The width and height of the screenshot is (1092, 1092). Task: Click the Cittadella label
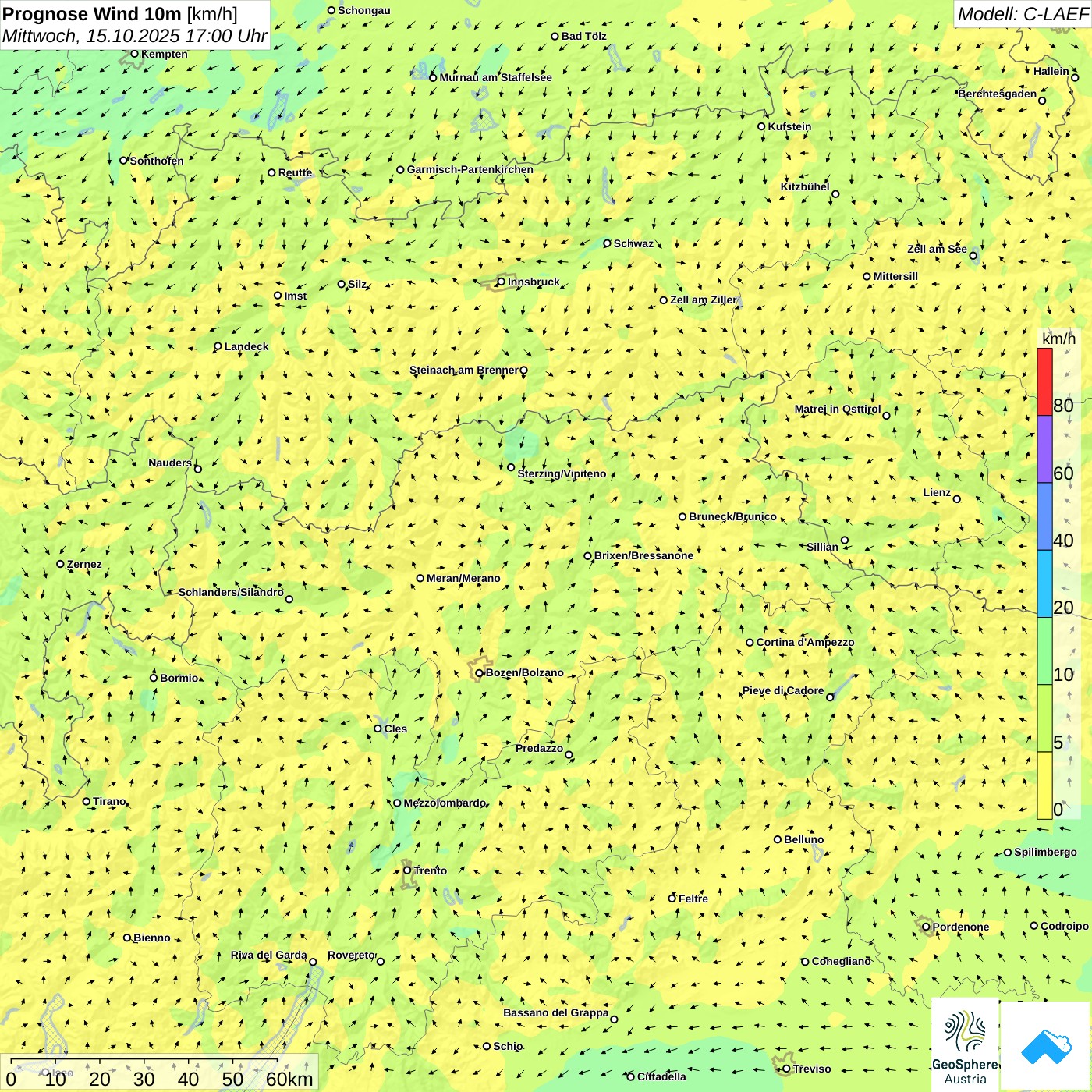pyautogui.click(x=662, y=1076)
